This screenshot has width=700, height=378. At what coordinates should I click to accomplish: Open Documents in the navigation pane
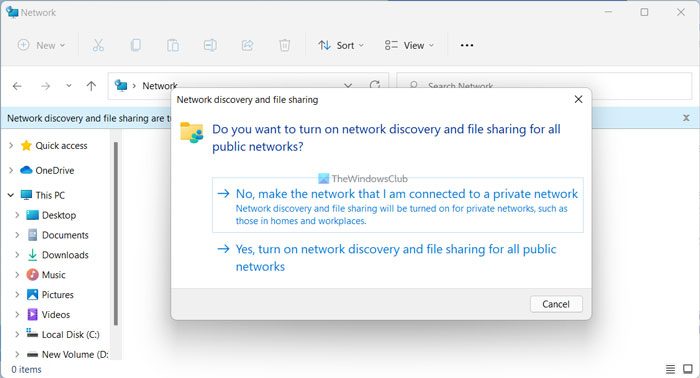65,235
